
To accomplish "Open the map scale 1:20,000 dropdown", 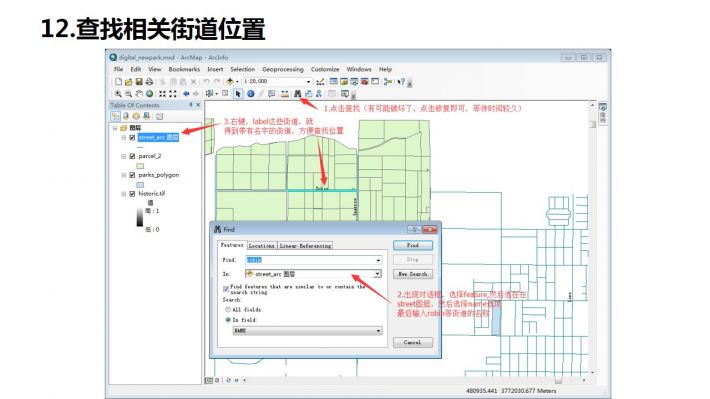I will tap(308, 82).
